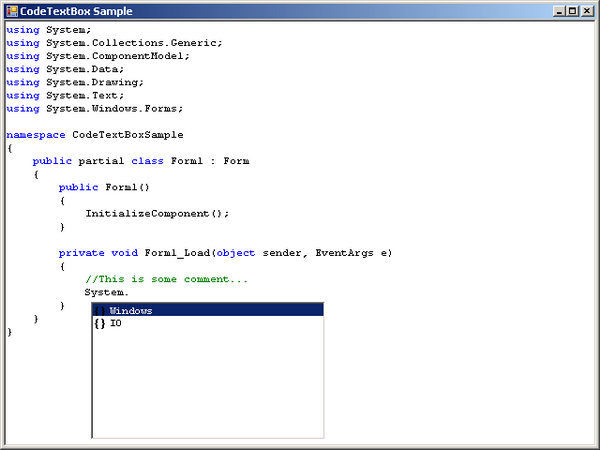
Task: Minimize the CodeTextBox Sample window
Action: click(x=559, y=11)
